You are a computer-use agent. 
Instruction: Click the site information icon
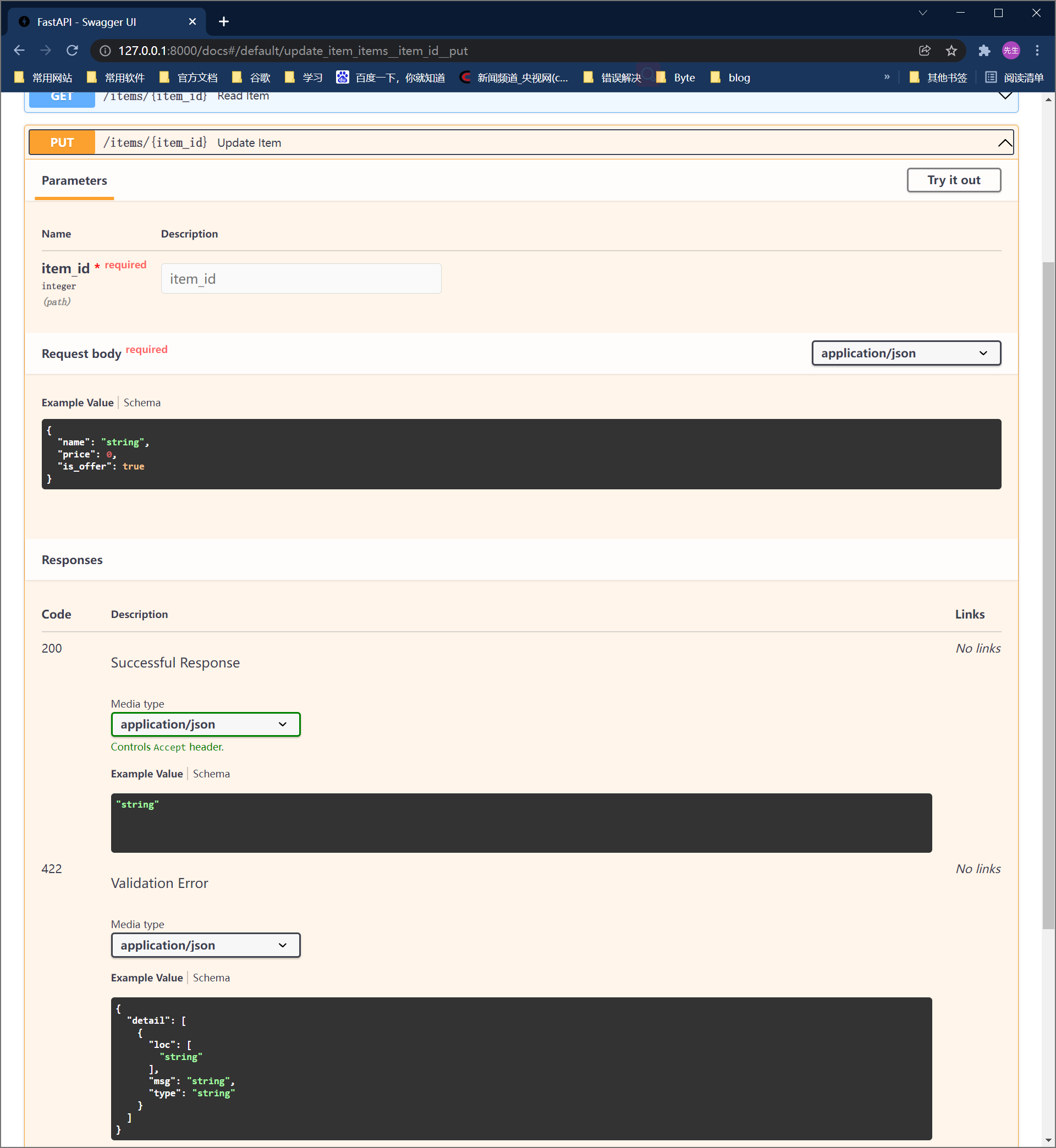(105, 51)
